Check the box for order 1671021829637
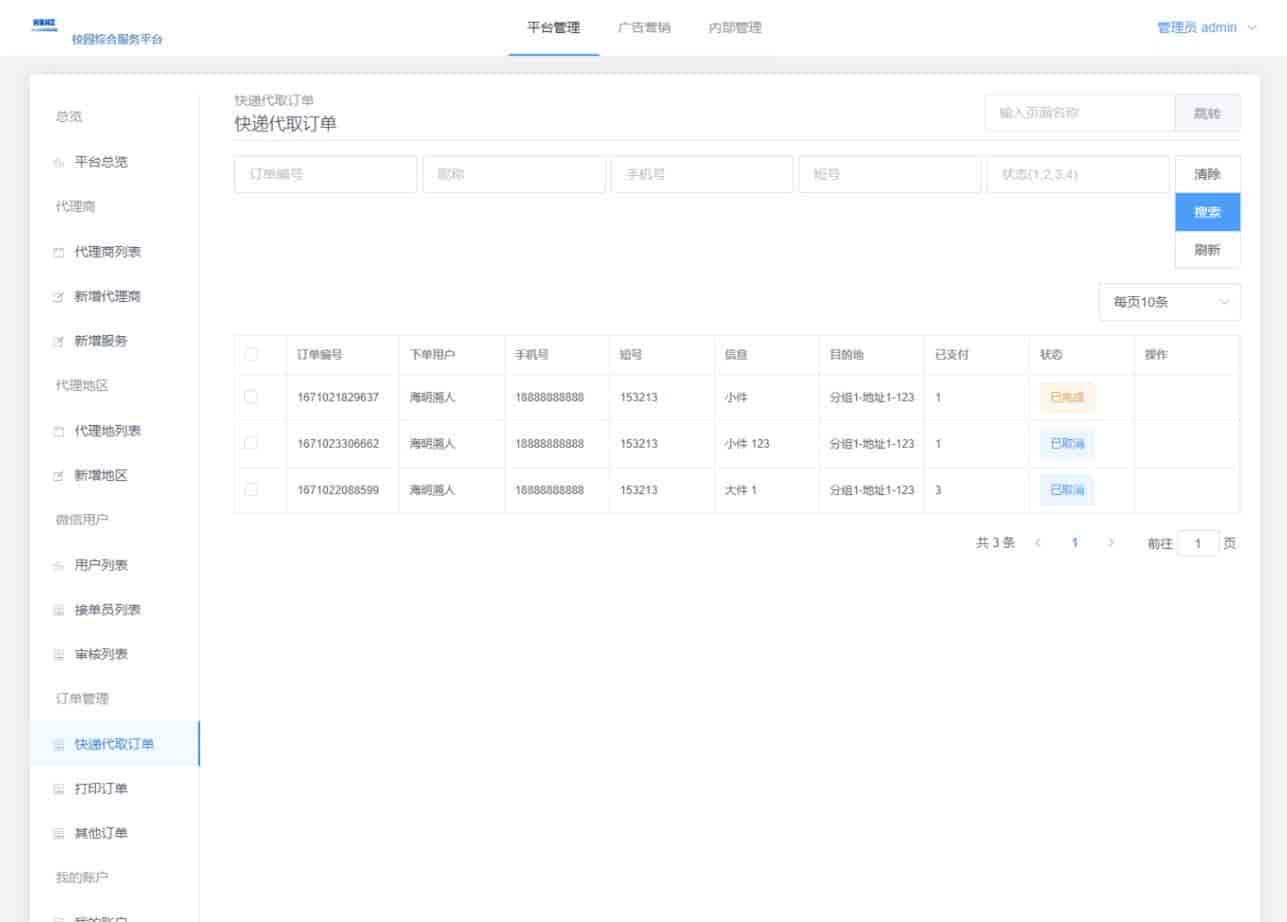1287x922 pixels. [251, 397]
